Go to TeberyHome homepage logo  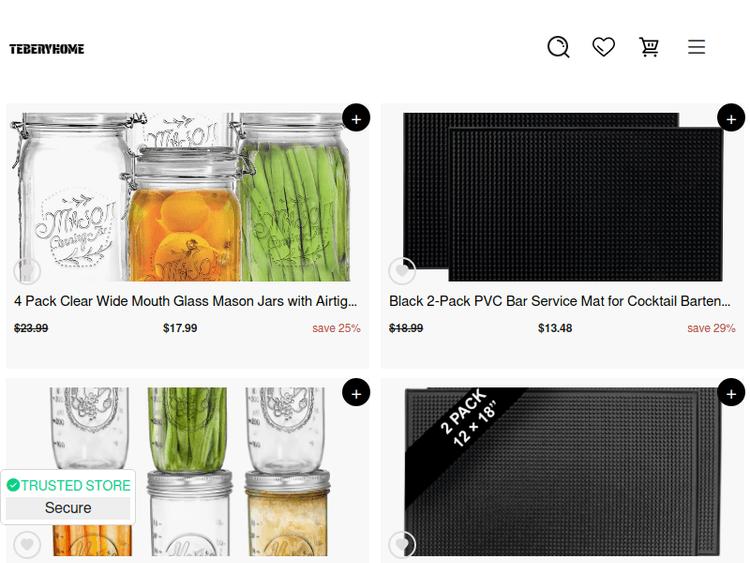pyautogui.click(x=47, y=49)
